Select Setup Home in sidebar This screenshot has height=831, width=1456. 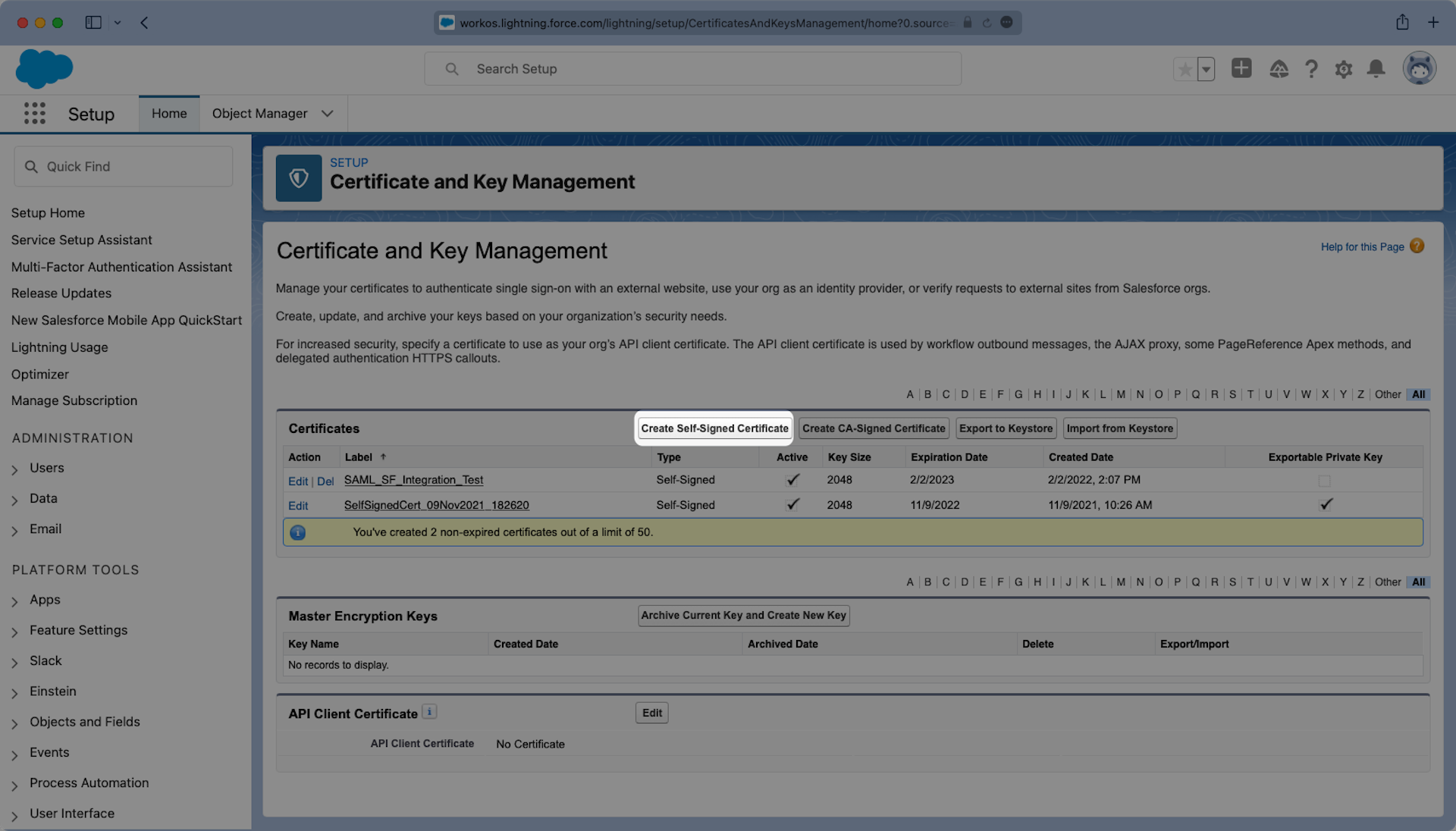48,213
